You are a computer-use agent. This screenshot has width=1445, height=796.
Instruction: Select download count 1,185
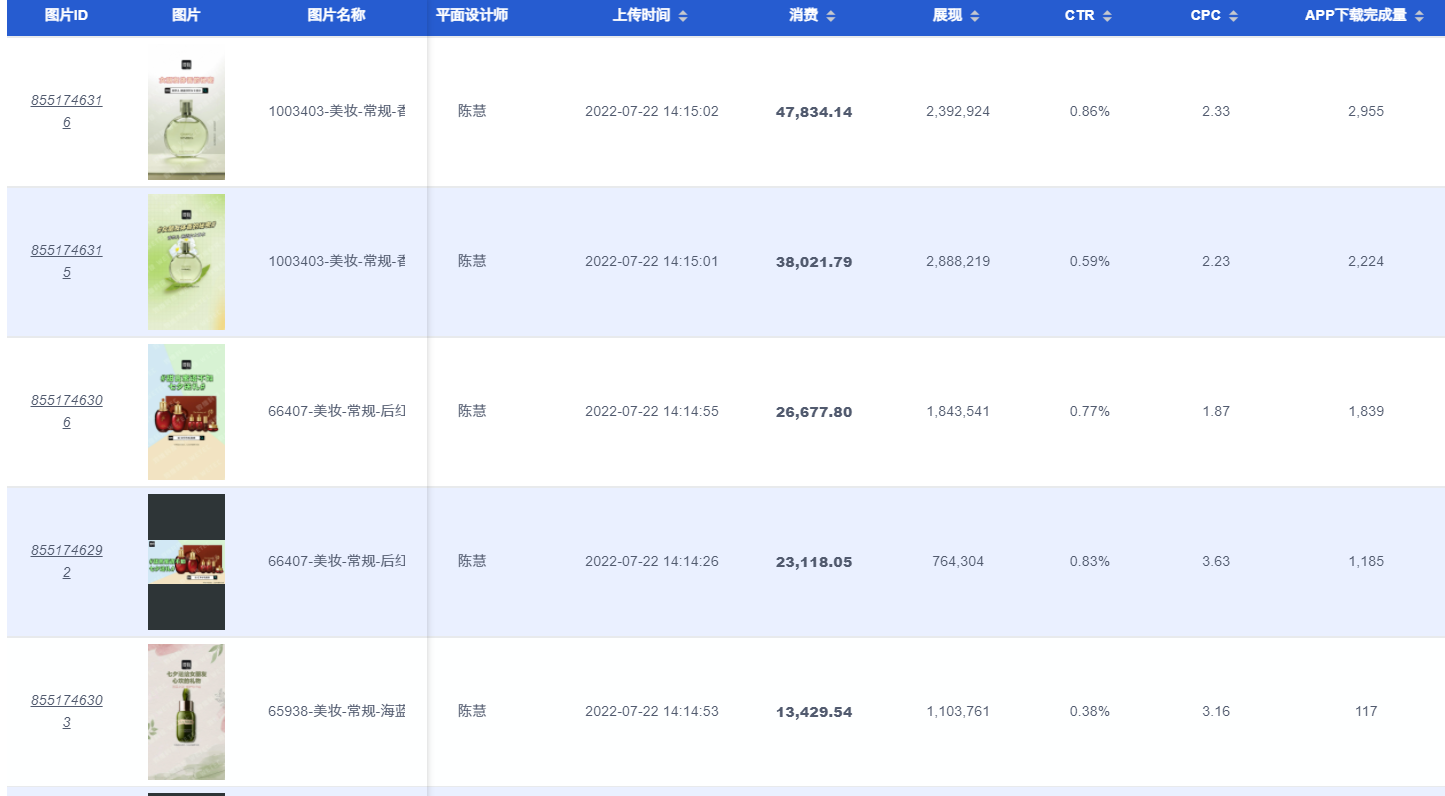point(1366,561)
